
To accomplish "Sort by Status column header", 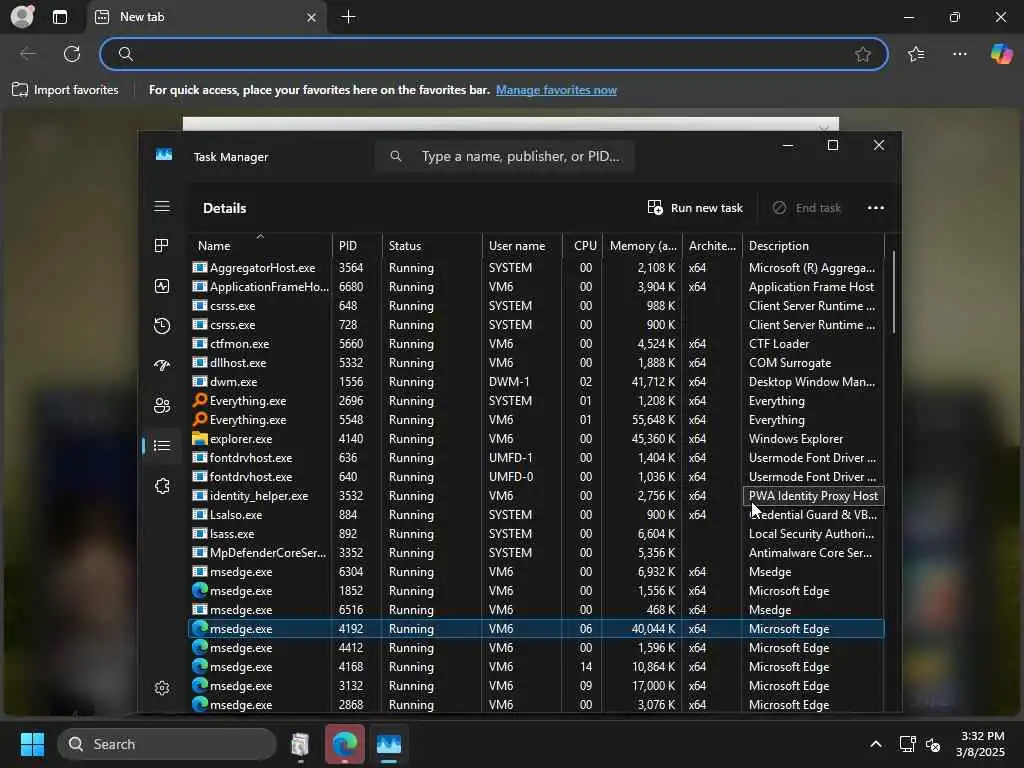I will 432,246.
